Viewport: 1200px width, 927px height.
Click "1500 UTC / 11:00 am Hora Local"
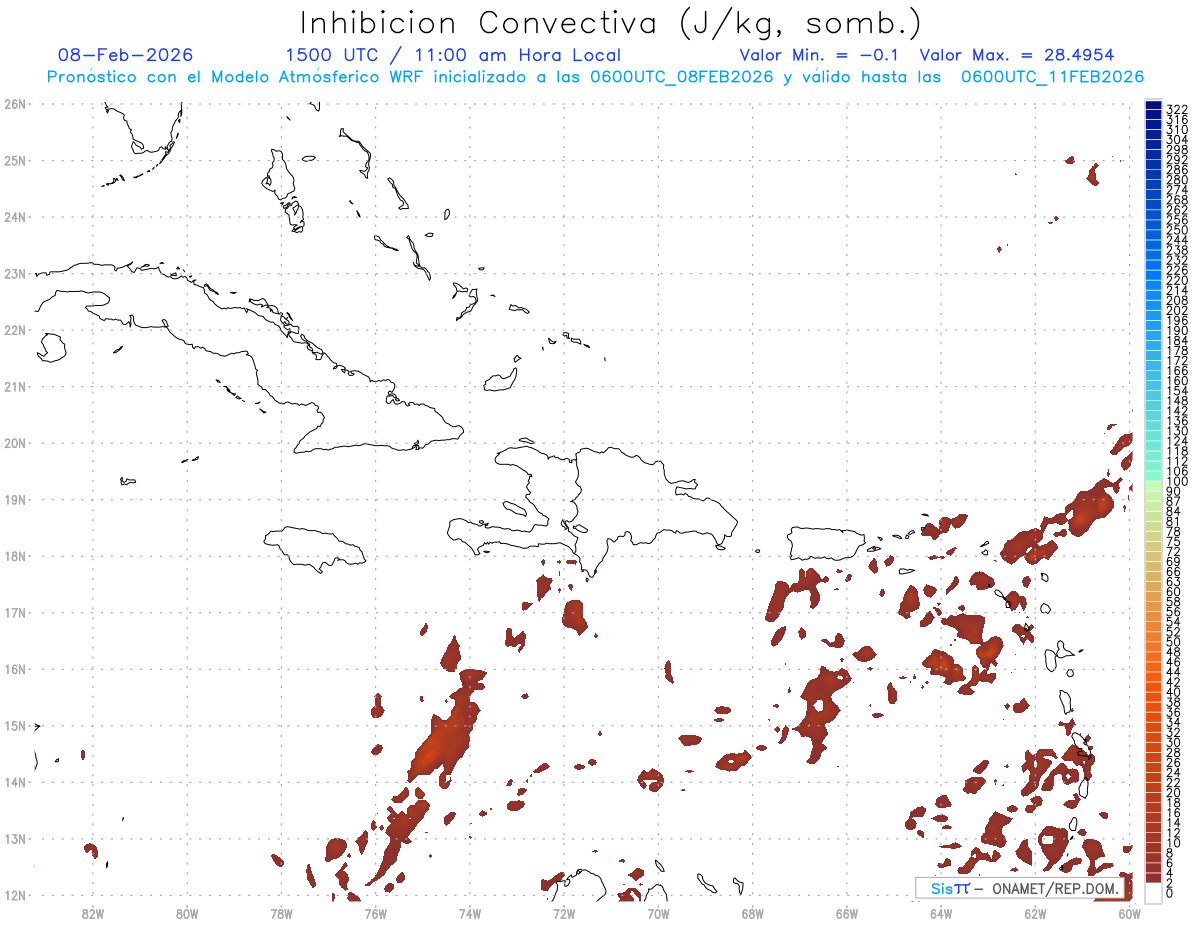coord(453,55)
